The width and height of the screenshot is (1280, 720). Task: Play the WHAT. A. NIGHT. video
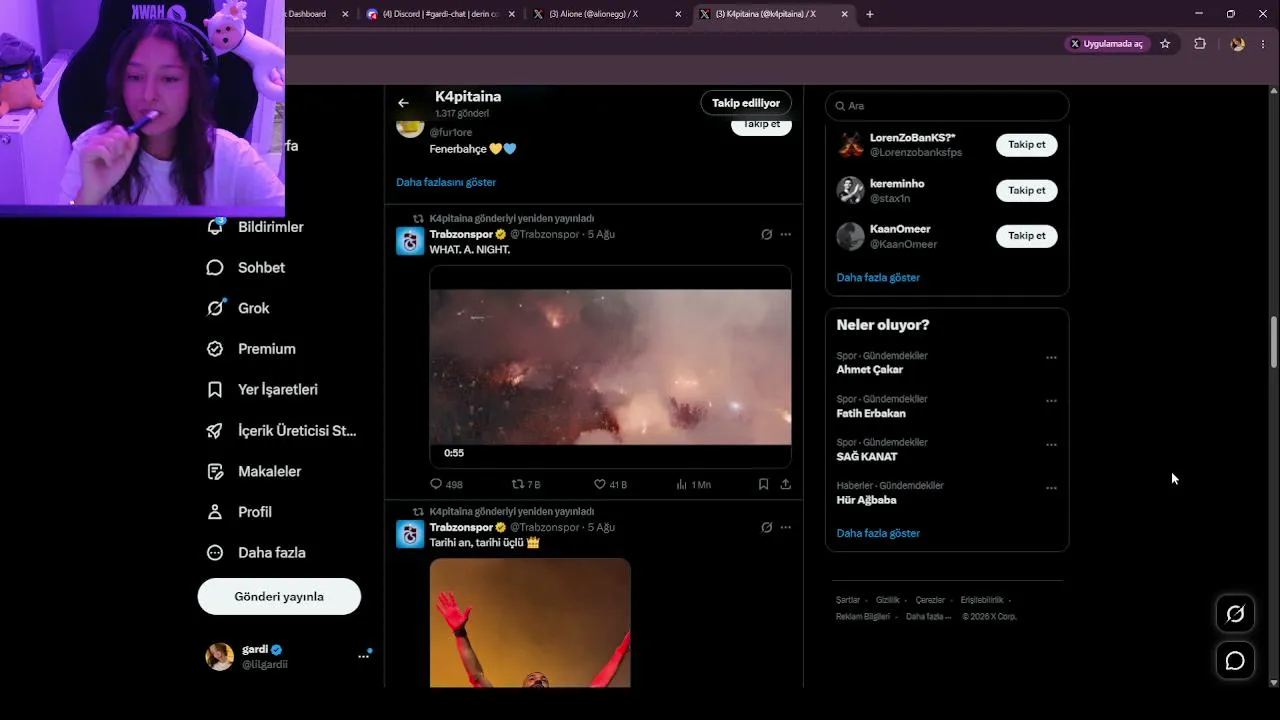pyautogui.click(x=610, y=366)
